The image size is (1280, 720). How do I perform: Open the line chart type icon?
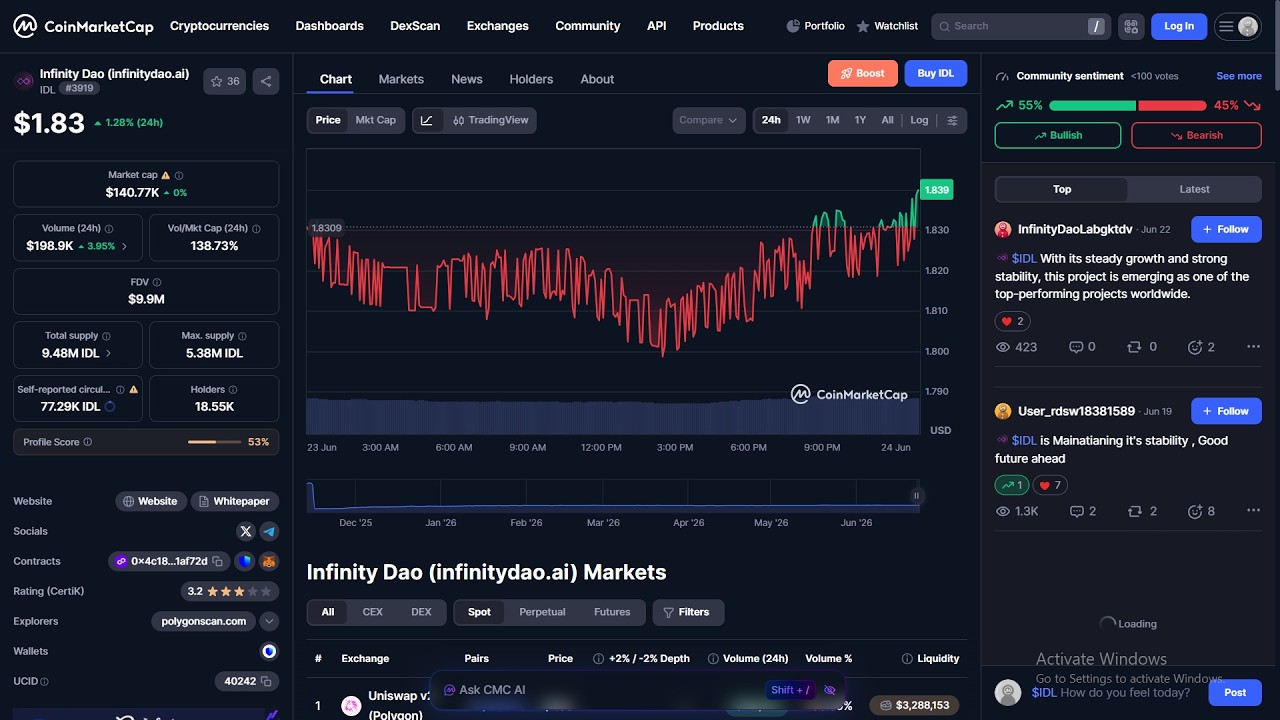click(x=427, y=120)
